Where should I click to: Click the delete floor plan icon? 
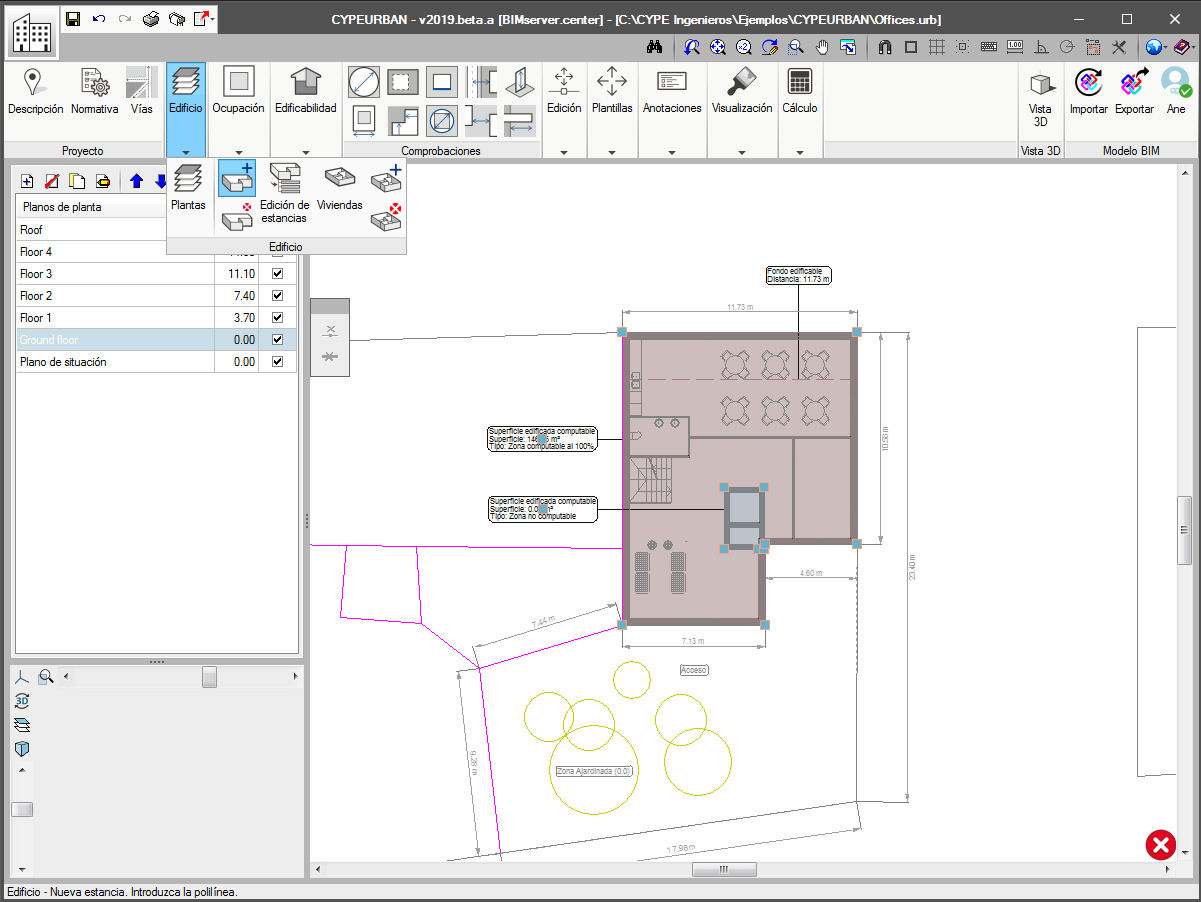(x=52, y=181)
